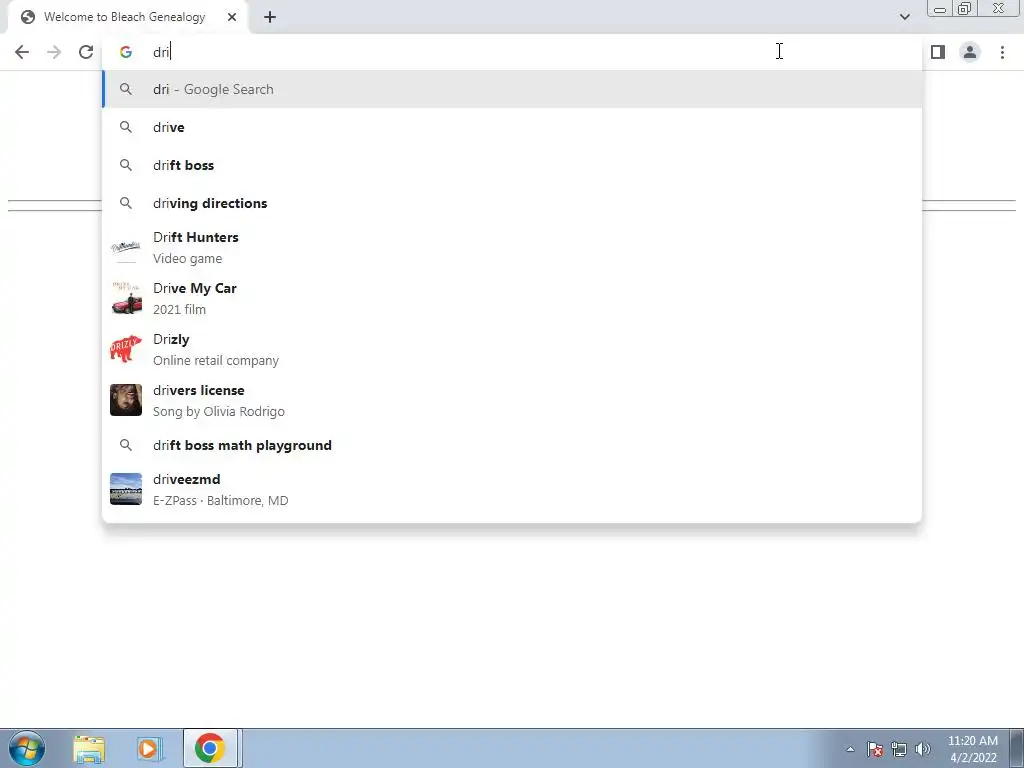Screen dimensions: 1024x768
Task: Click the network status tray icon
Action: pos(899,749)
